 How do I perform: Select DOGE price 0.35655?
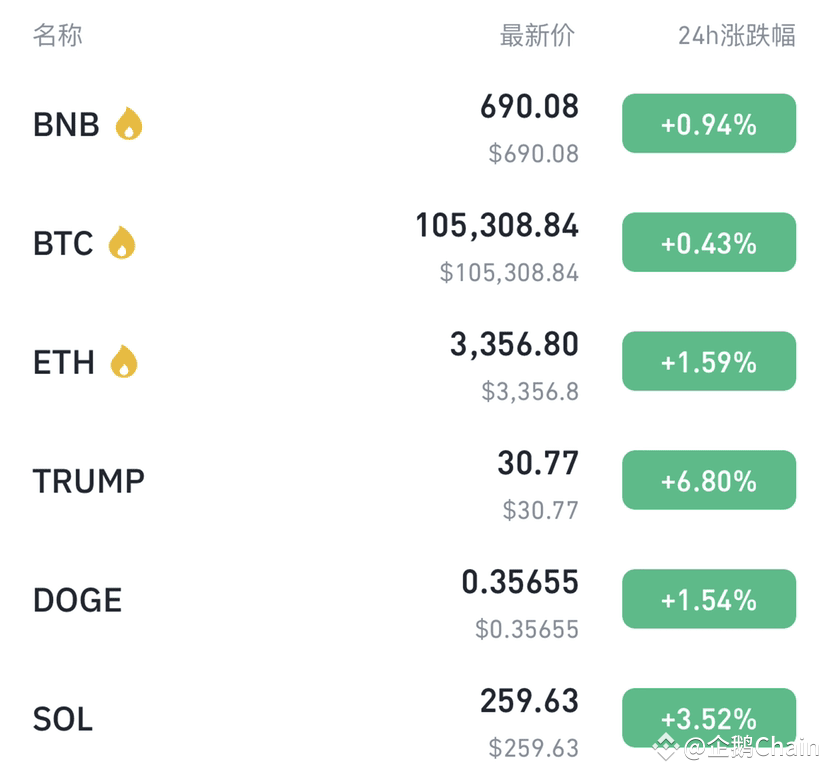point(520,582)
